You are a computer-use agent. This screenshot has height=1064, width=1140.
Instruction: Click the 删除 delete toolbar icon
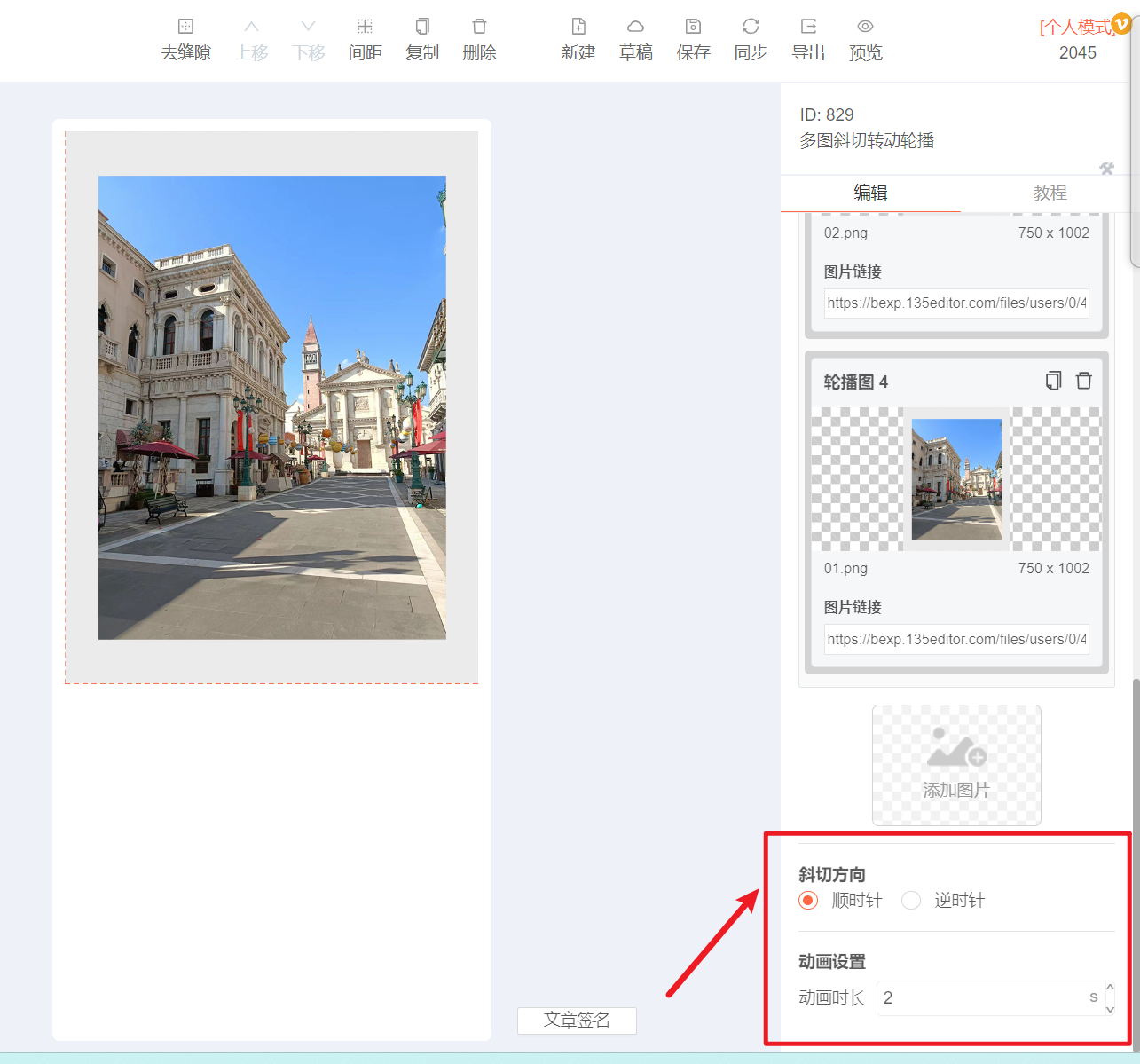tap(480, 40)
